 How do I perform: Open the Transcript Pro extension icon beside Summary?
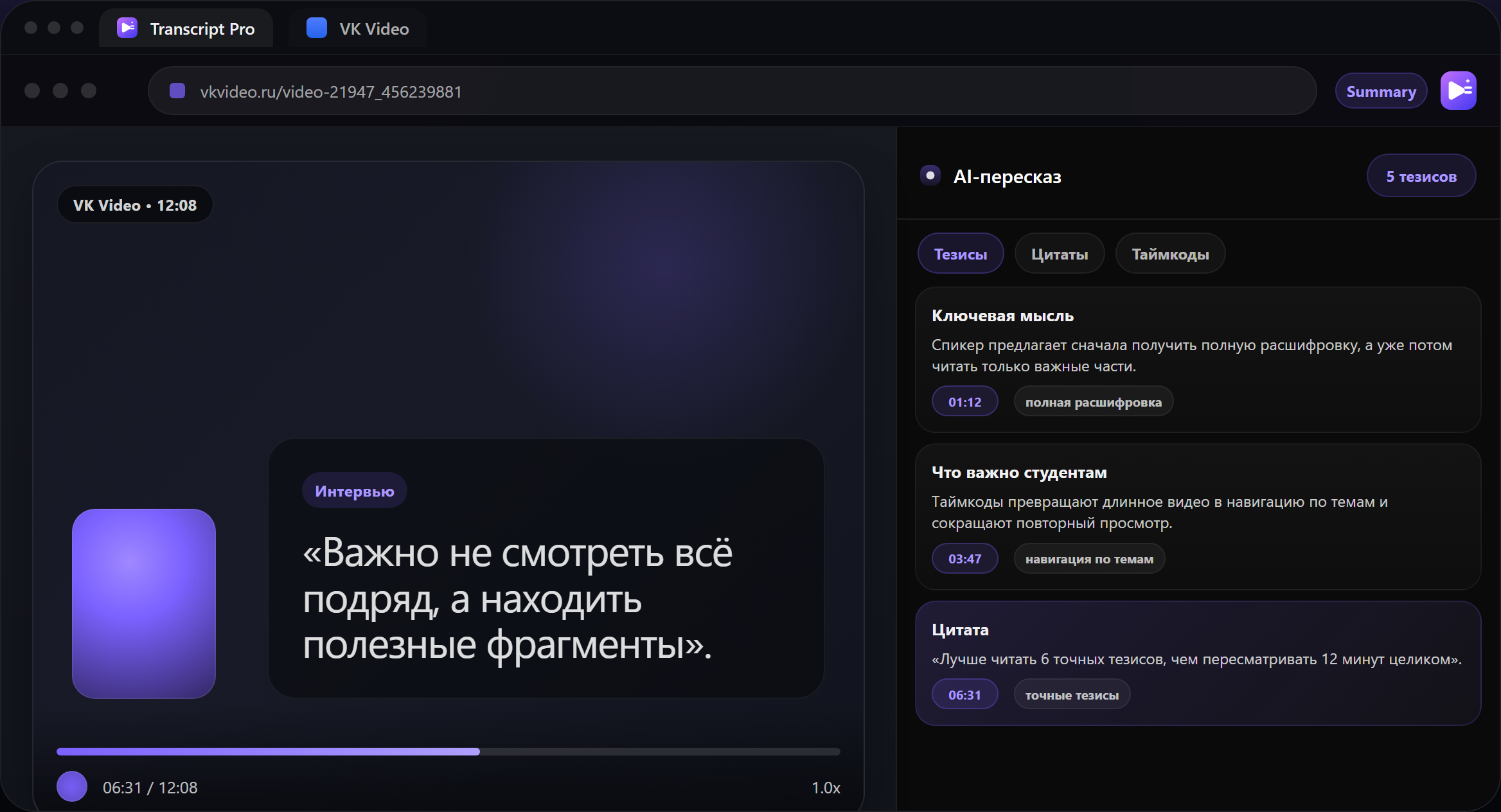[x=1458, y=91]
